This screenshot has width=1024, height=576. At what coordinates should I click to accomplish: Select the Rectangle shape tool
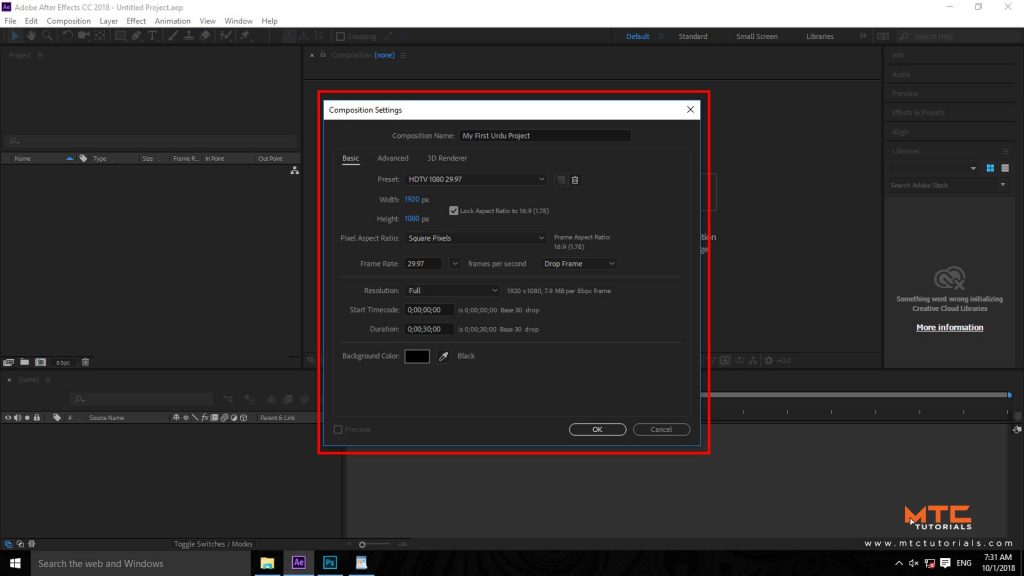tap(120, 36)
